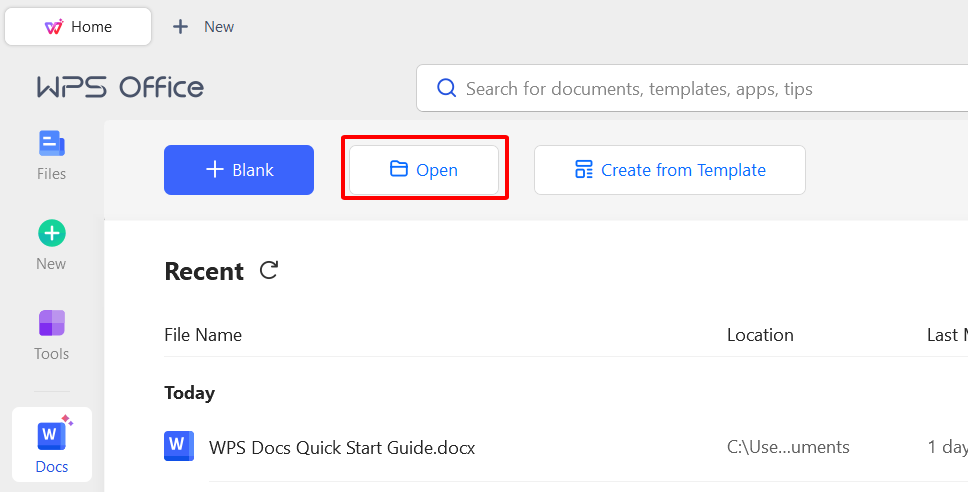The height and width of the screenshot is (492, 968).
Task: Create a Blank document
Action: (239, 170)
